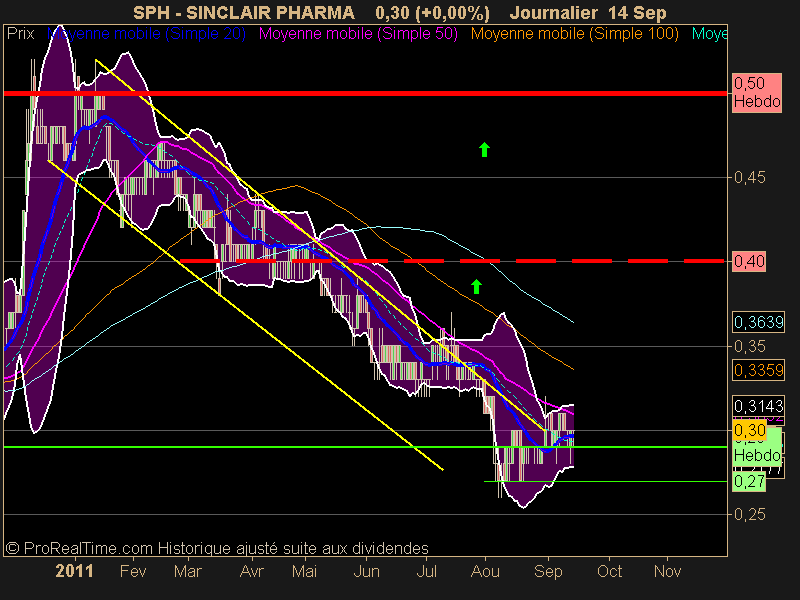
Task: Click the Nov month label
Action: click(x=667, y=571)
